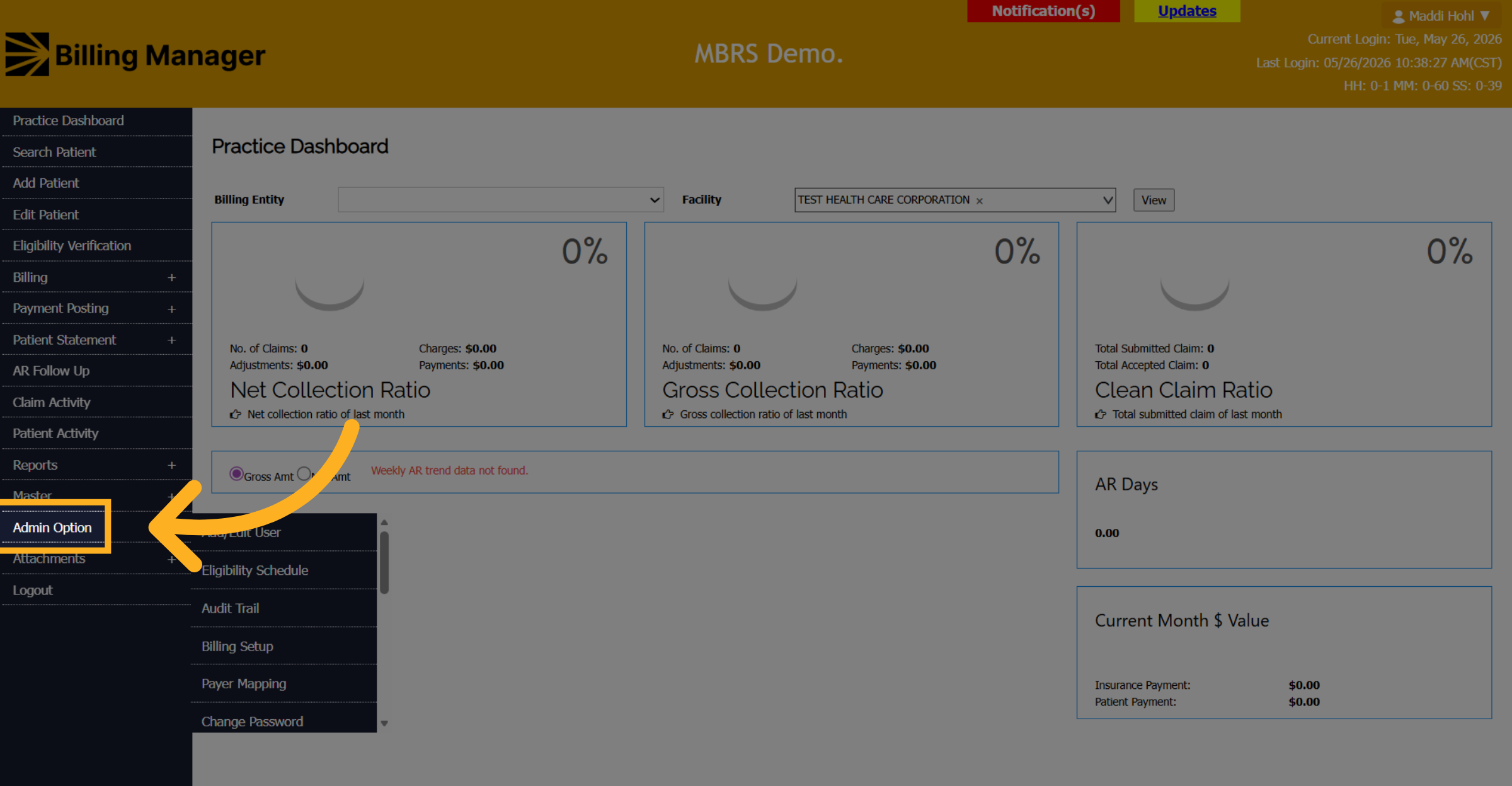The image size is (1512, 786).
Task: Click the submenu scroll down arrow
Action: (x=384, y=724)
